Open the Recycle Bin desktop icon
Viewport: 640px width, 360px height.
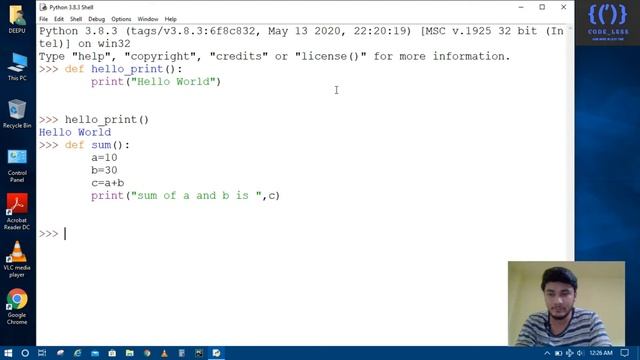click(17, 113)
